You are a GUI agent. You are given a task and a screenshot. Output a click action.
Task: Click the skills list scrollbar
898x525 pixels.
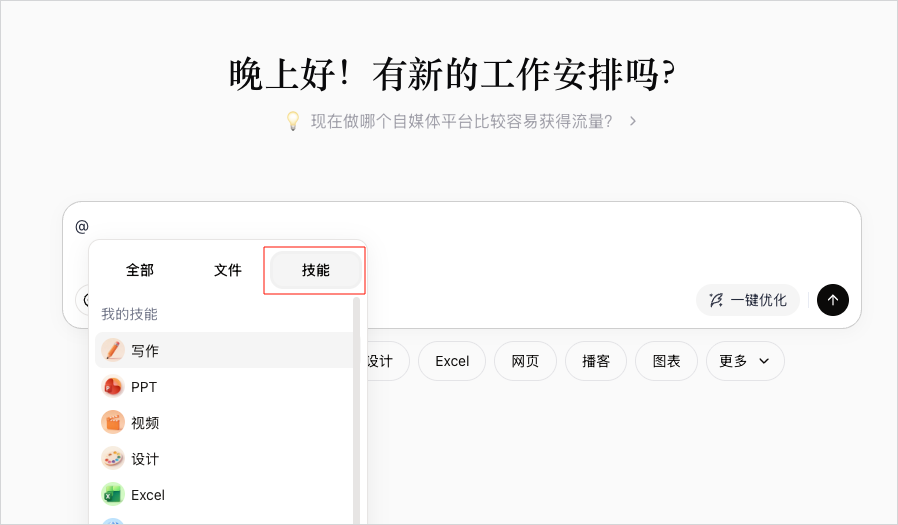(357, 409)
